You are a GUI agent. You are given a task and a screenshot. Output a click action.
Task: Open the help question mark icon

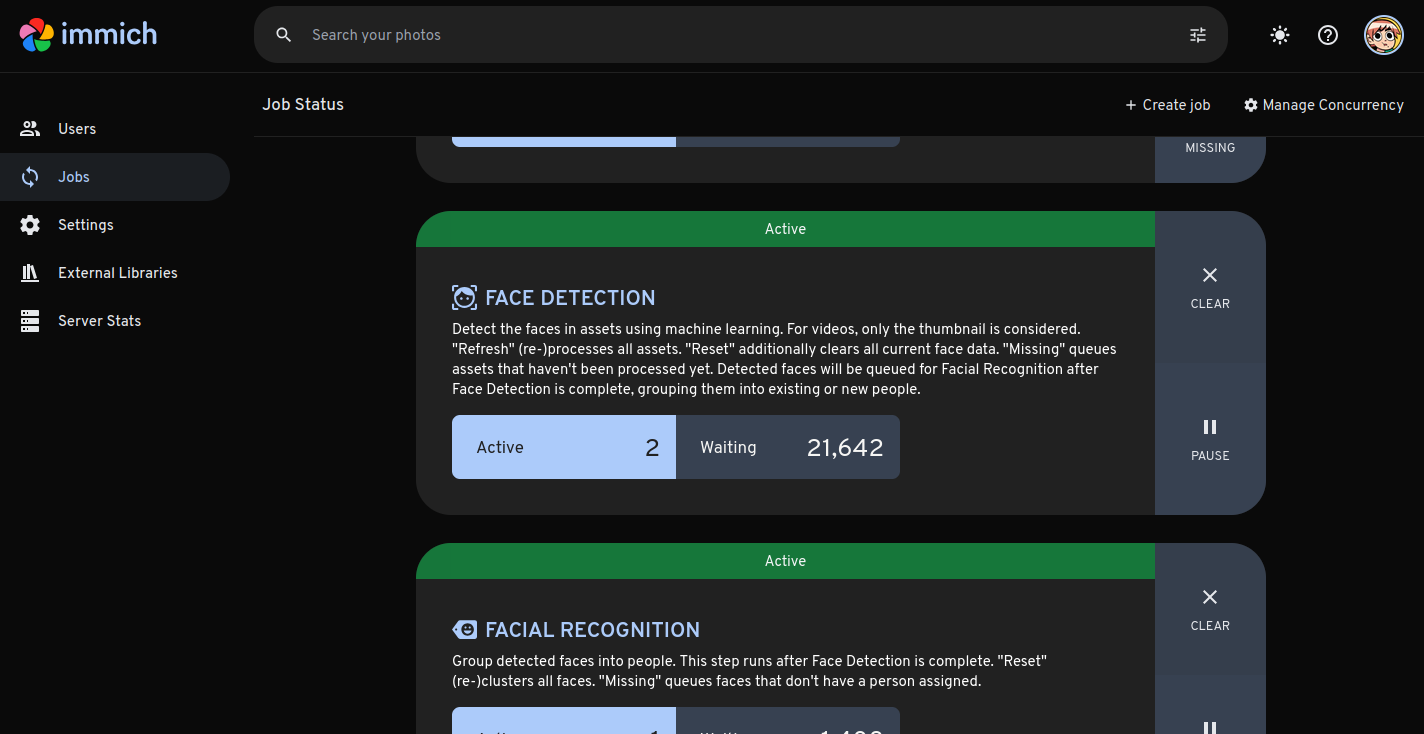(x=1328, y=35)
